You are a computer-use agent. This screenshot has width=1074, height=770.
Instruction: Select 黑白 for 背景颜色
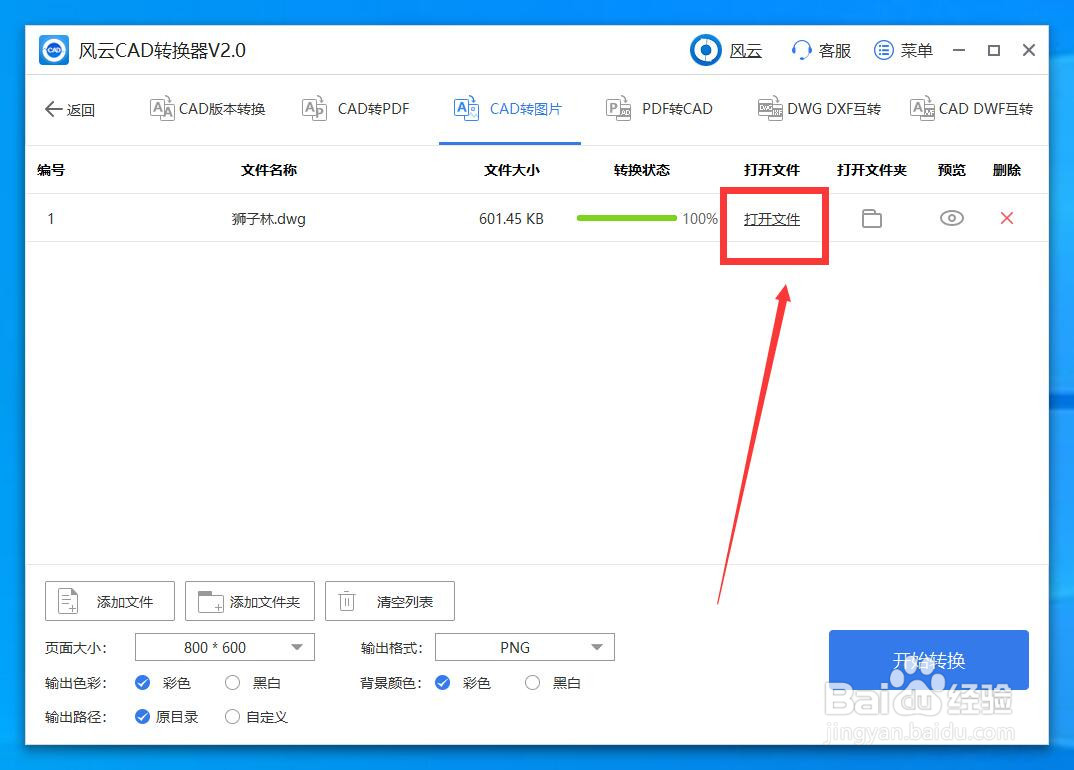(532, 683)
